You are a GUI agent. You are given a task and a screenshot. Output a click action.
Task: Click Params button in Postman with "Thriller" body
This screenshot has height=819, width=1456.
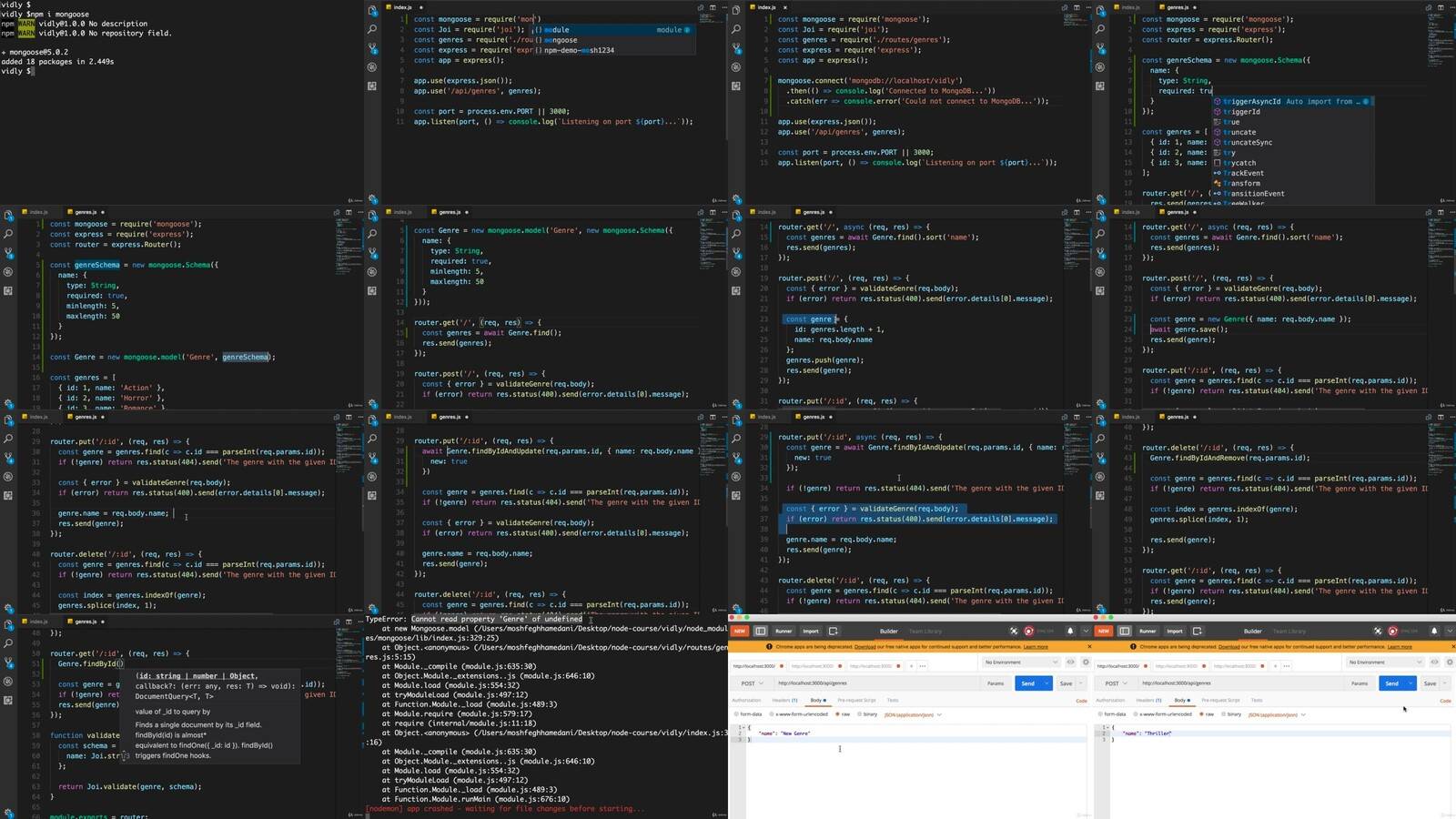[x=1360, y=683]
